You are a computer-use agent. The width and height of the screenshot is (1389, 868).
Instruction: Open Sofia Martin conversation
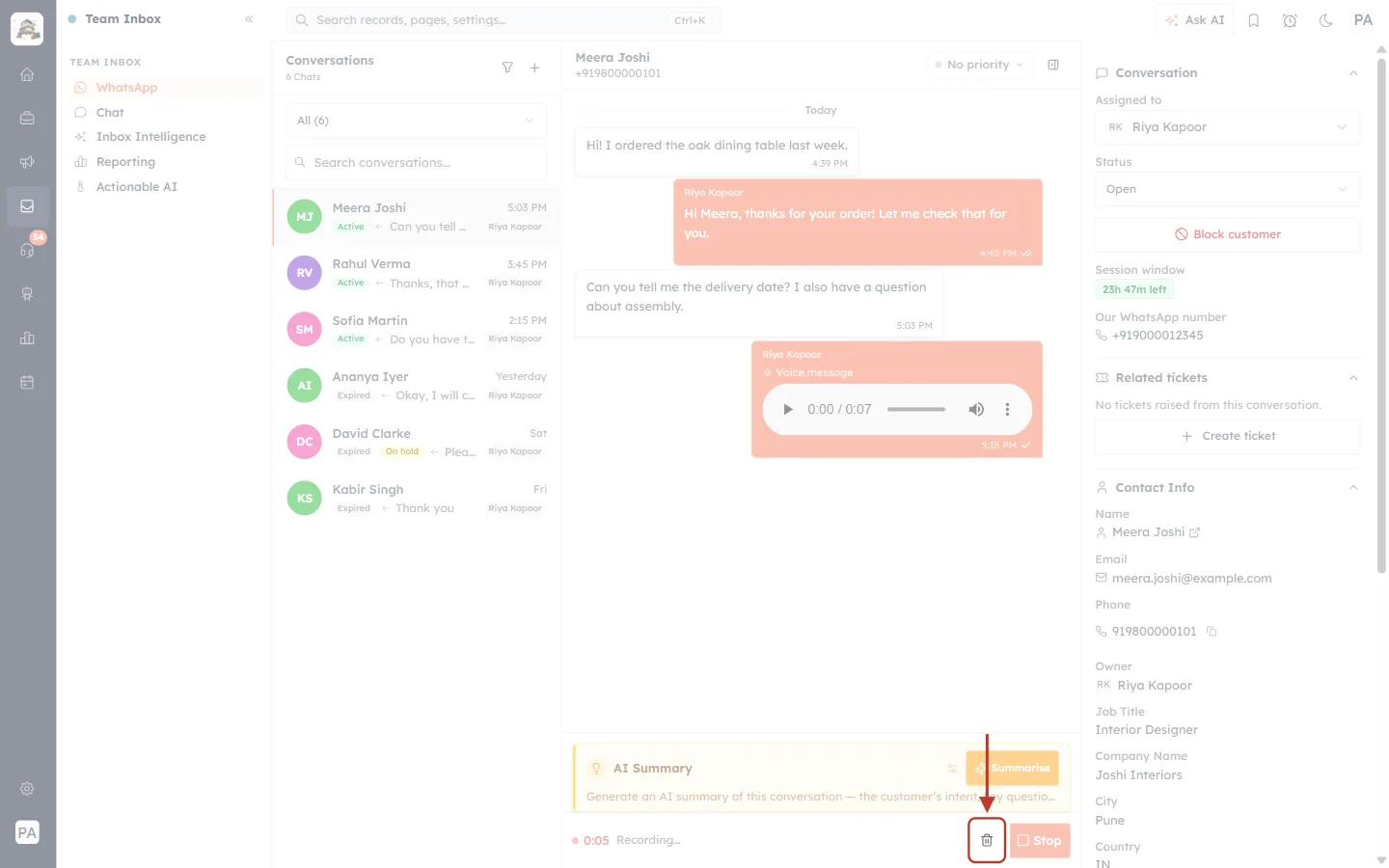417,329
